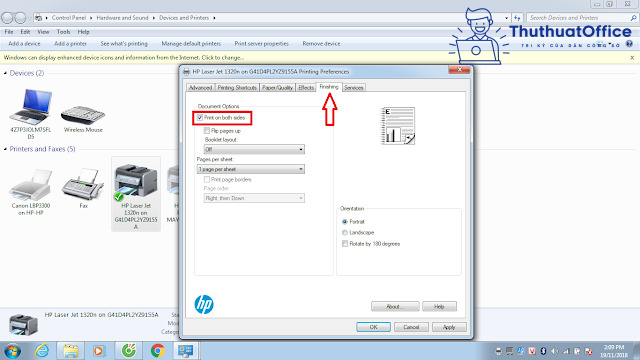Open the Pages per sheet dropdown

(251, 169)
